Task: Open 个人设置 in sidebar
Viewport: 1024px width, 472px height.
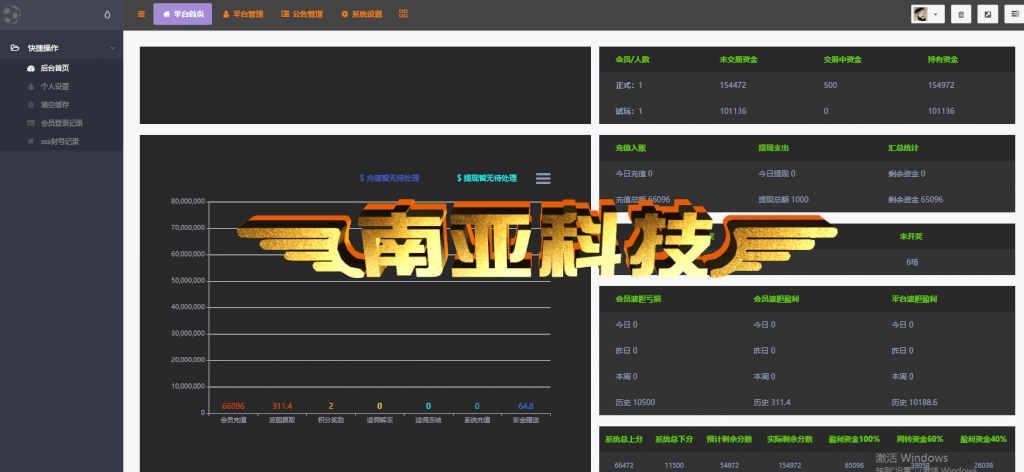Action: coord(55,86)
